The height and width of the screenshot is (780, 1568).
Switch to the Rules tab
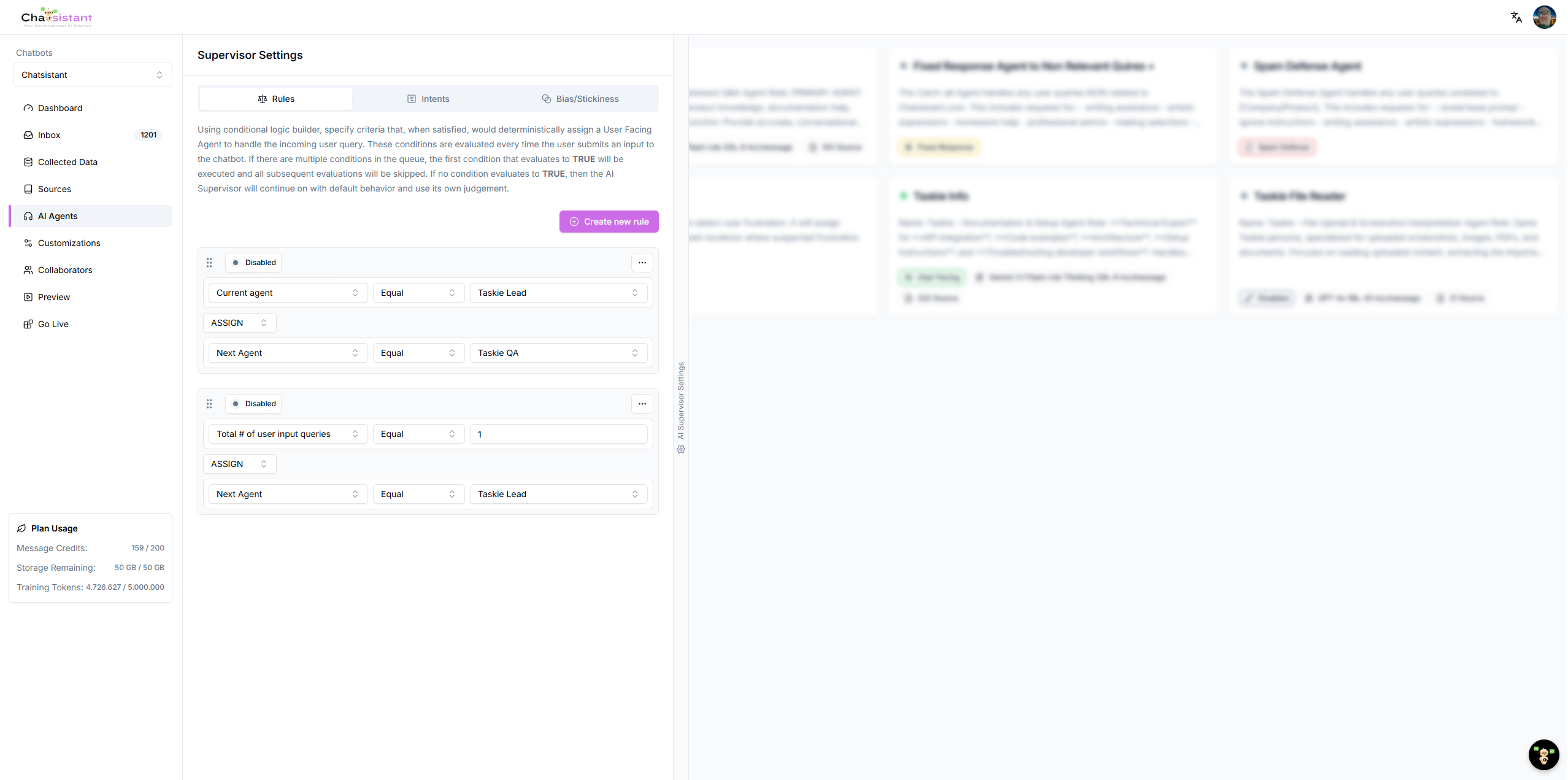coord(275,99)
